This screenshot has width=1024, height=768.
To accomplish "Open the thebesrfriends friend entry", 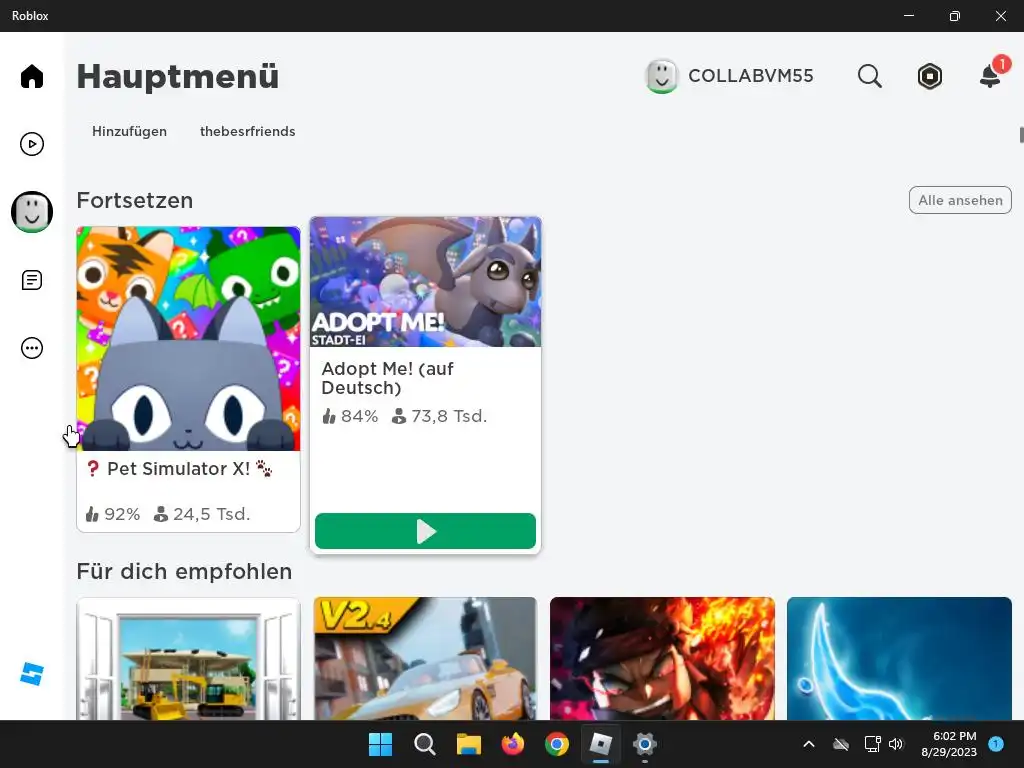I will (x=248, y=131).
